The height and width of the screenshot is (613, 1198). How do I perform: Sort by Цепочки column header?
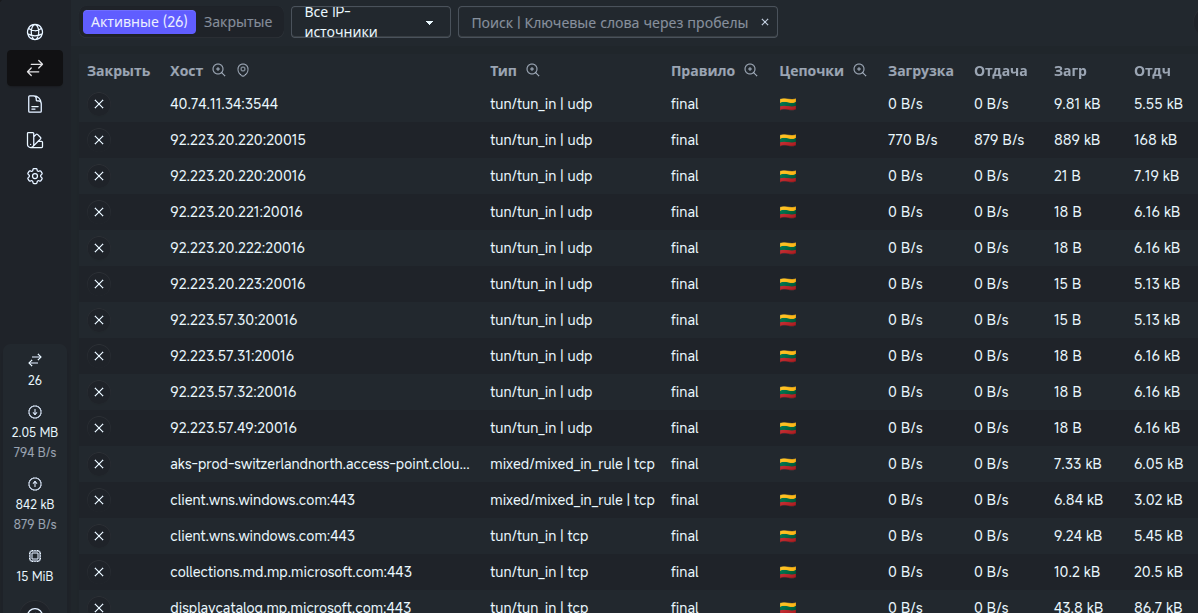[x=811, y=71]
